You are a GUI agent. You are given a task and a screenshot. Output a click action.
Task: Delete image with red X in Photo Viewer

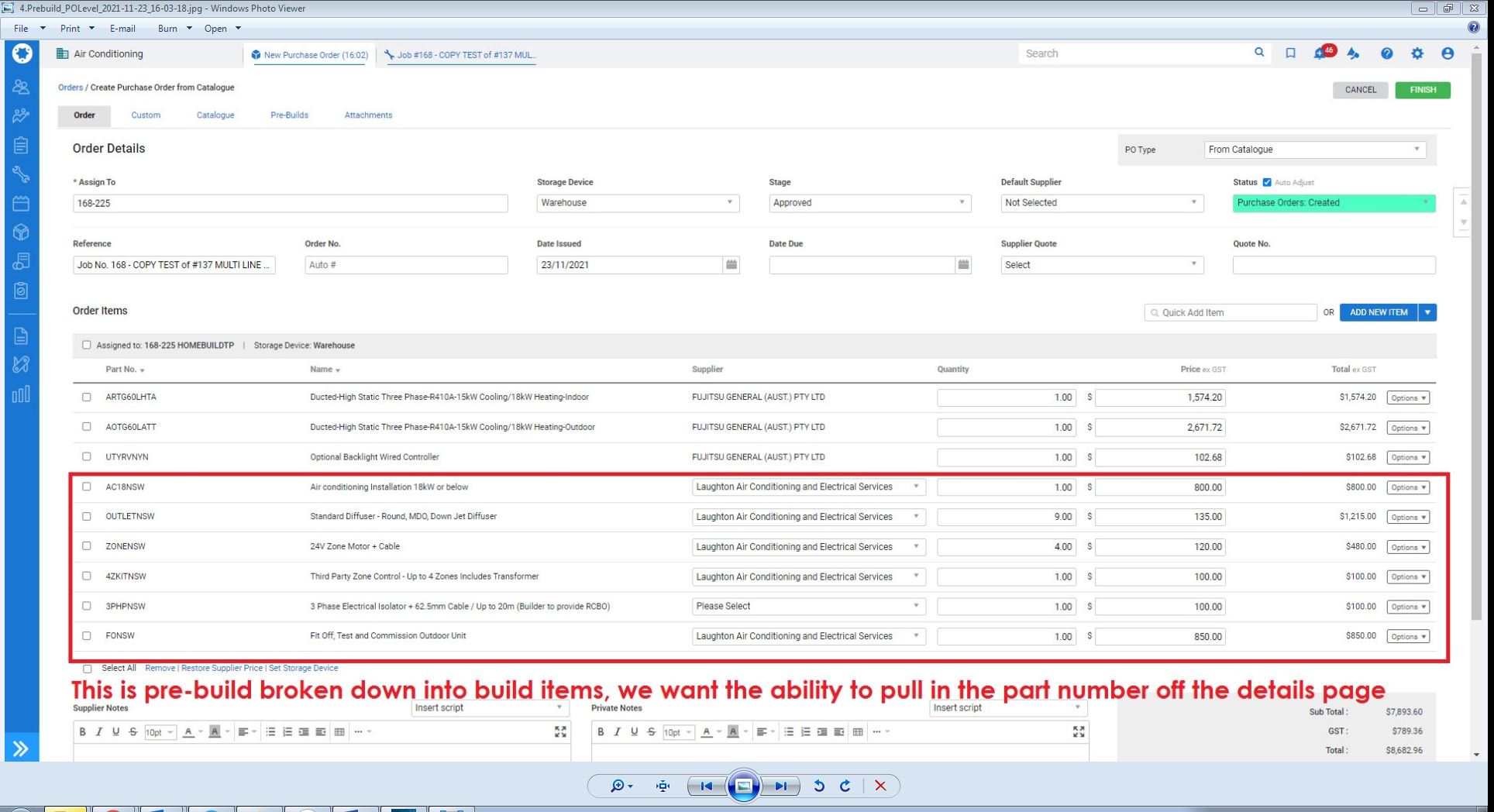coord(880,786)
